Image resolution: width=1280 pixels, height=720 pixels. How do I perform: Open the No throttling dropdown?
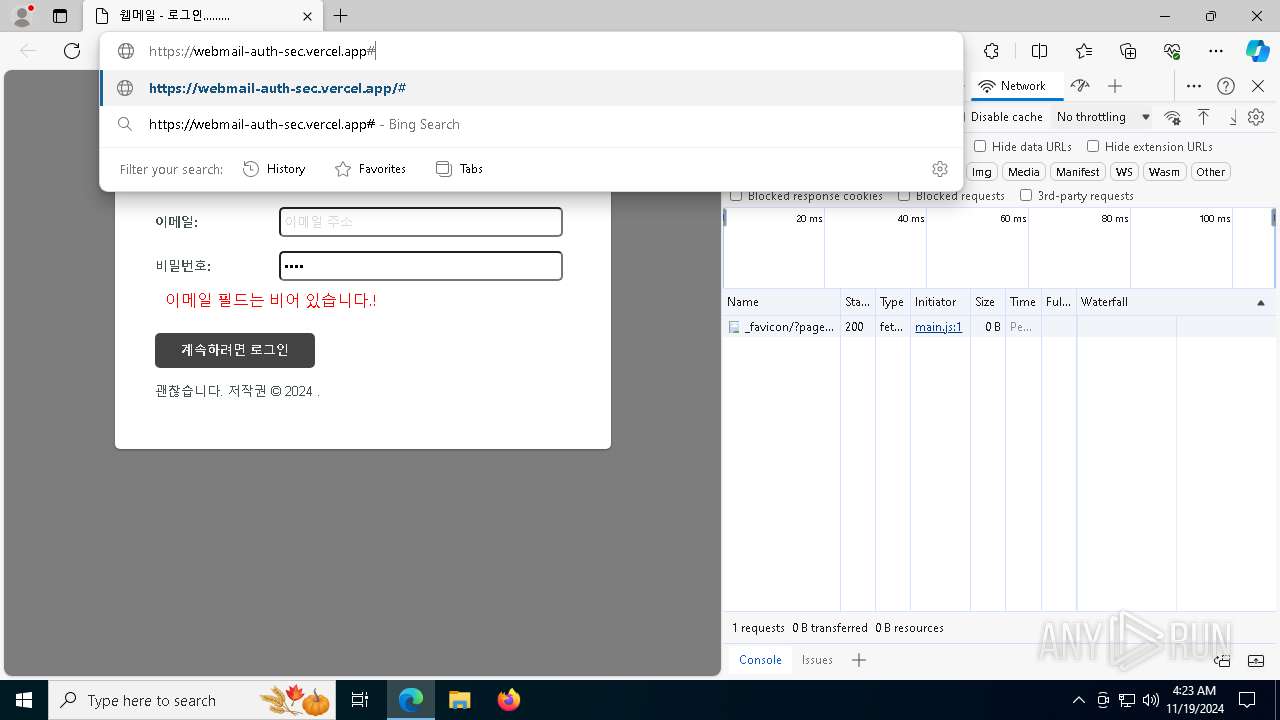pos(1103,117)
